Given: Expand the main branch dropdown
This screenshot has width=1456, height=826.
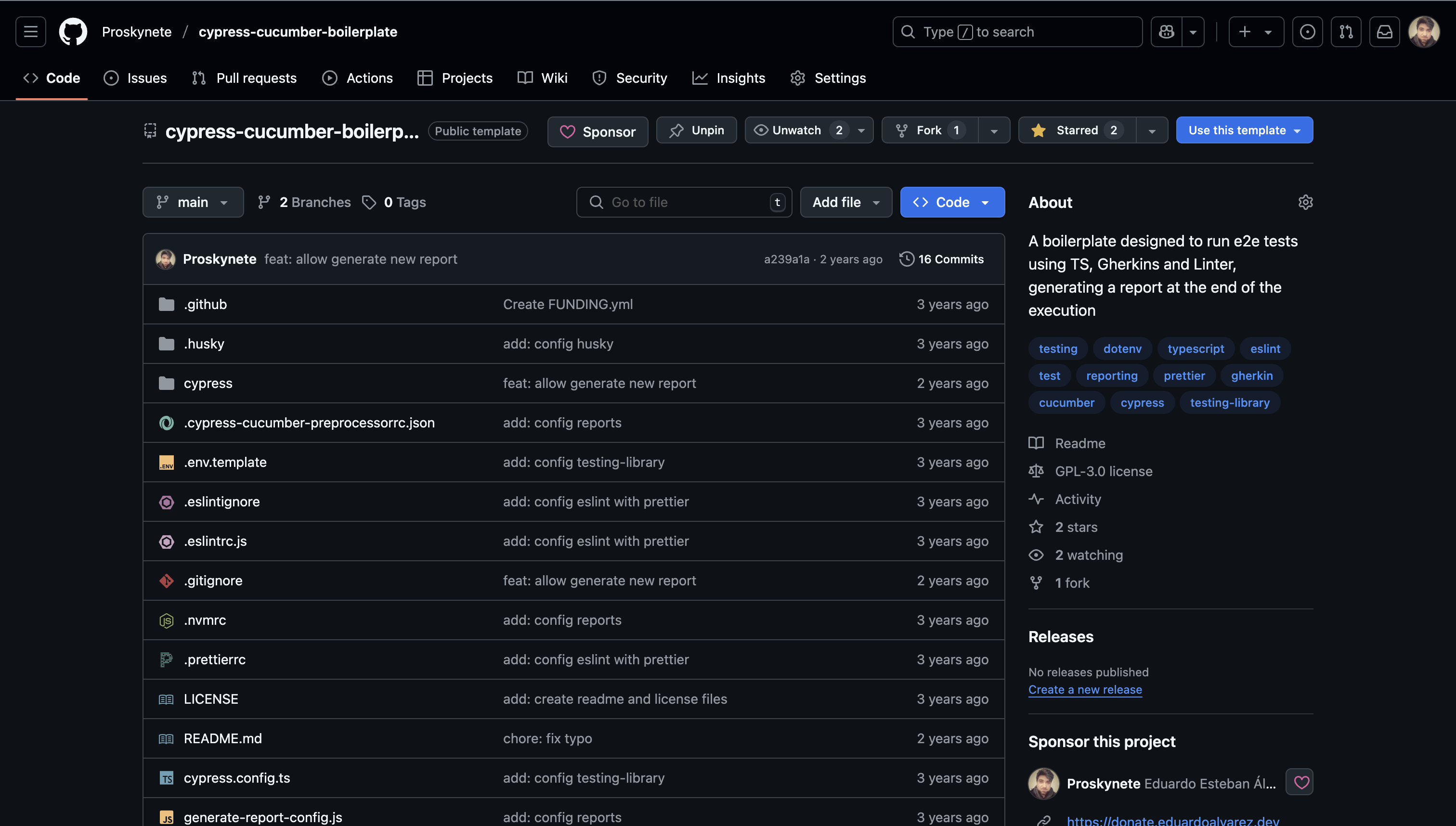Looking at the screenshot, I should coord(193,202).
